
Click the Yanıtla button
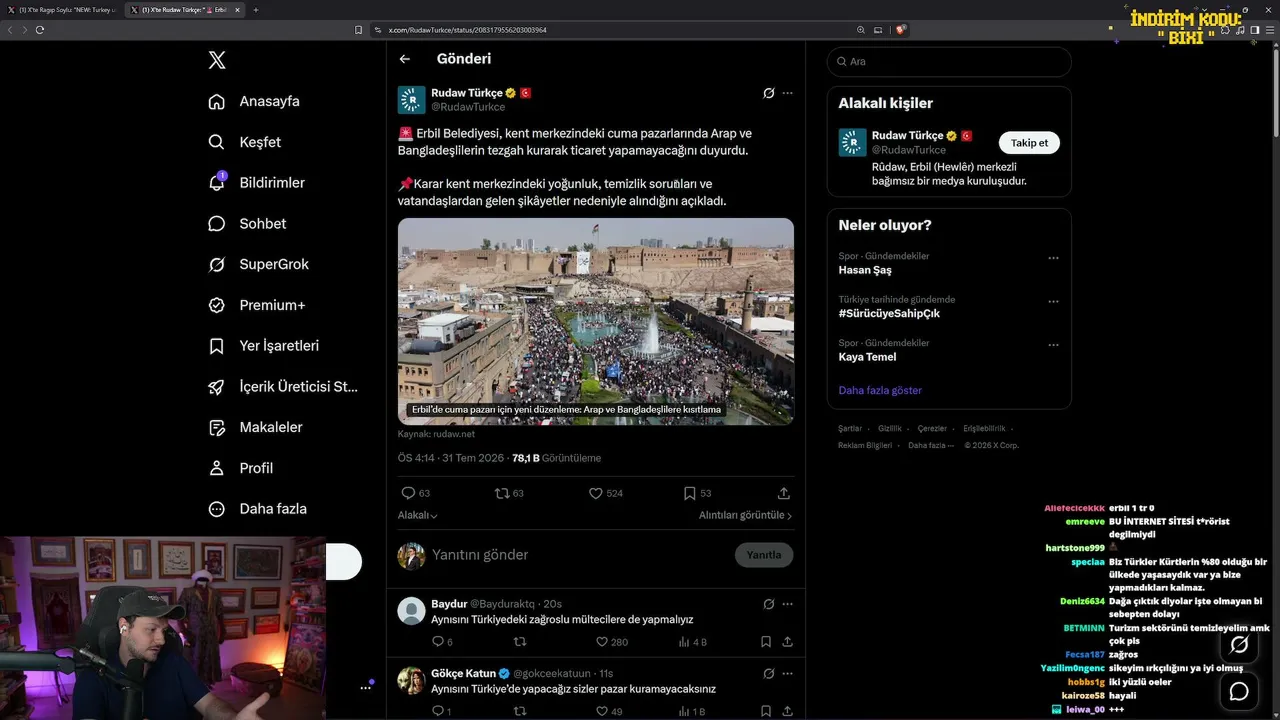[x=764, y=555]
